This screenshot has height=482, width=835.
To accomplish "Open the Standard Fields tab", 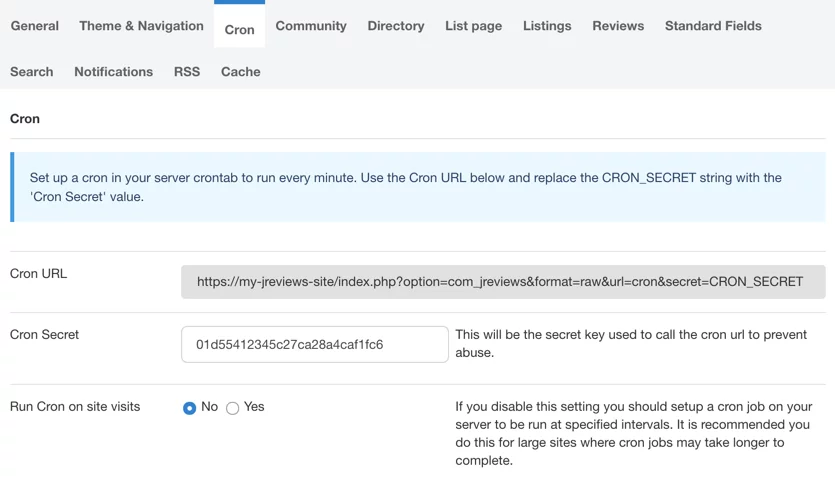I will click(x=713, y=26).
